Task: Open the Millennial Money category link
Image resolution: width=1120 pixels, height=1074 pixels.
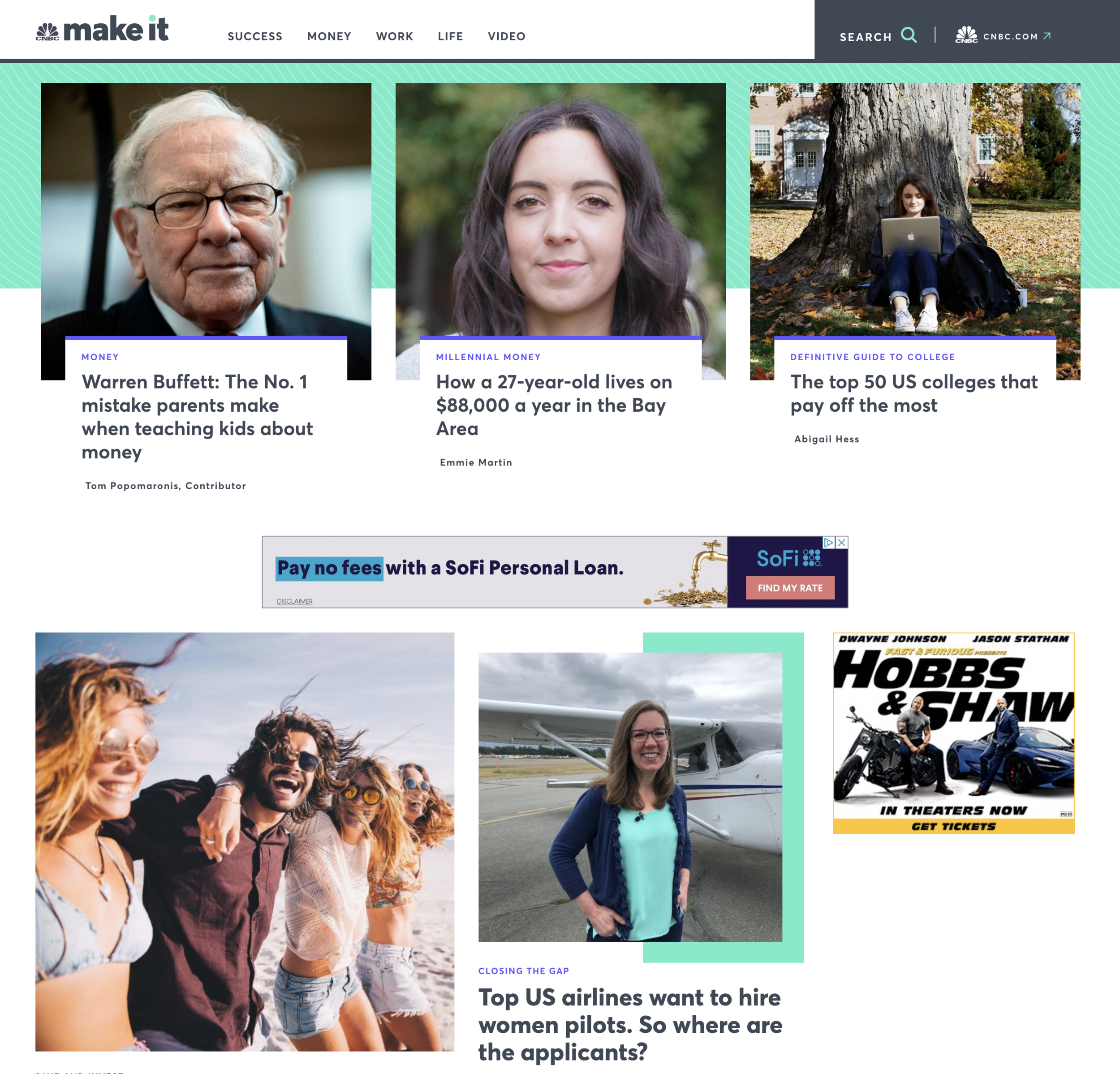Action: tap(488, 357)
